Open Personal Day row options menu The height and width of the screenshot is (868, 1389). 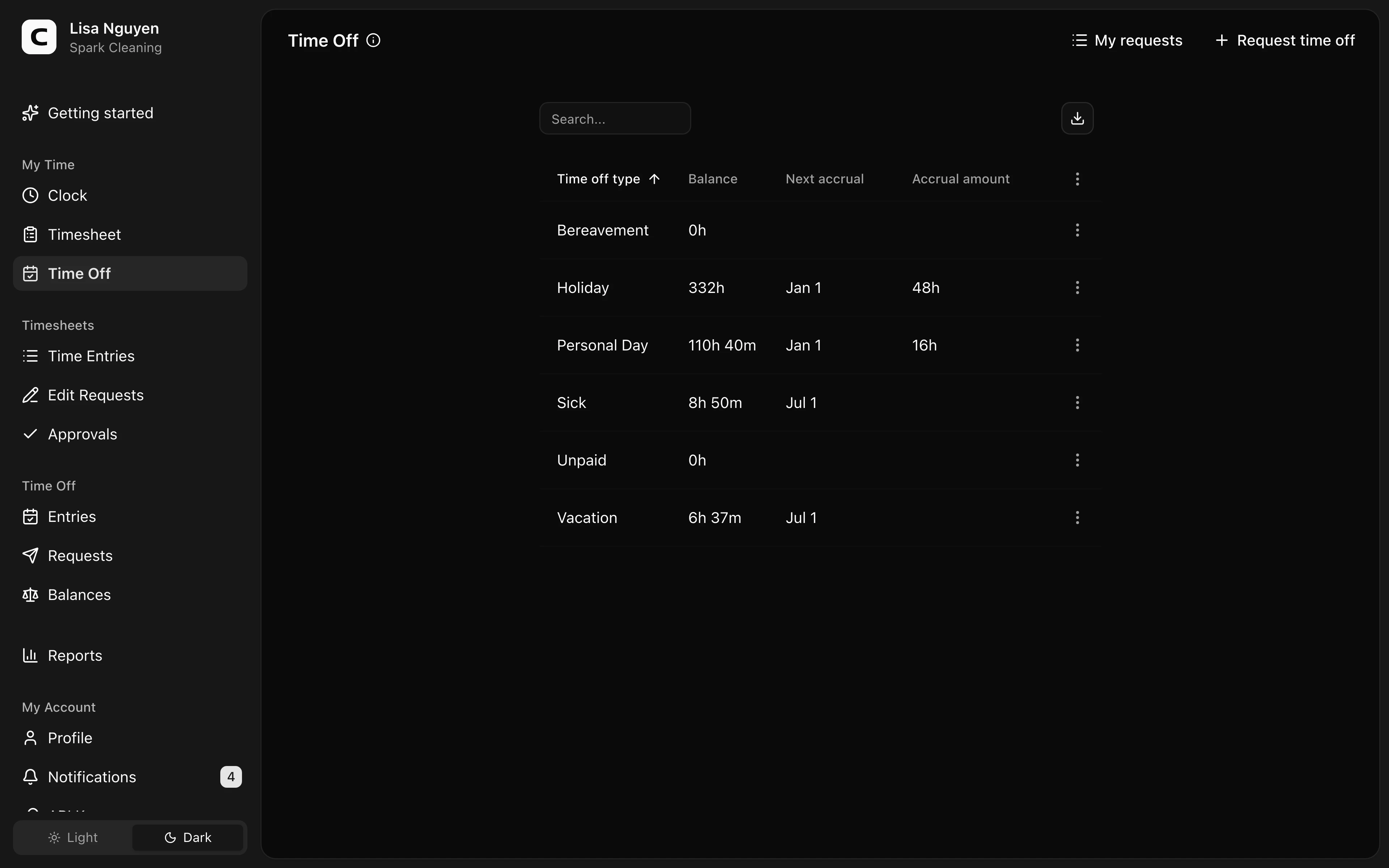coord(1077,345)
